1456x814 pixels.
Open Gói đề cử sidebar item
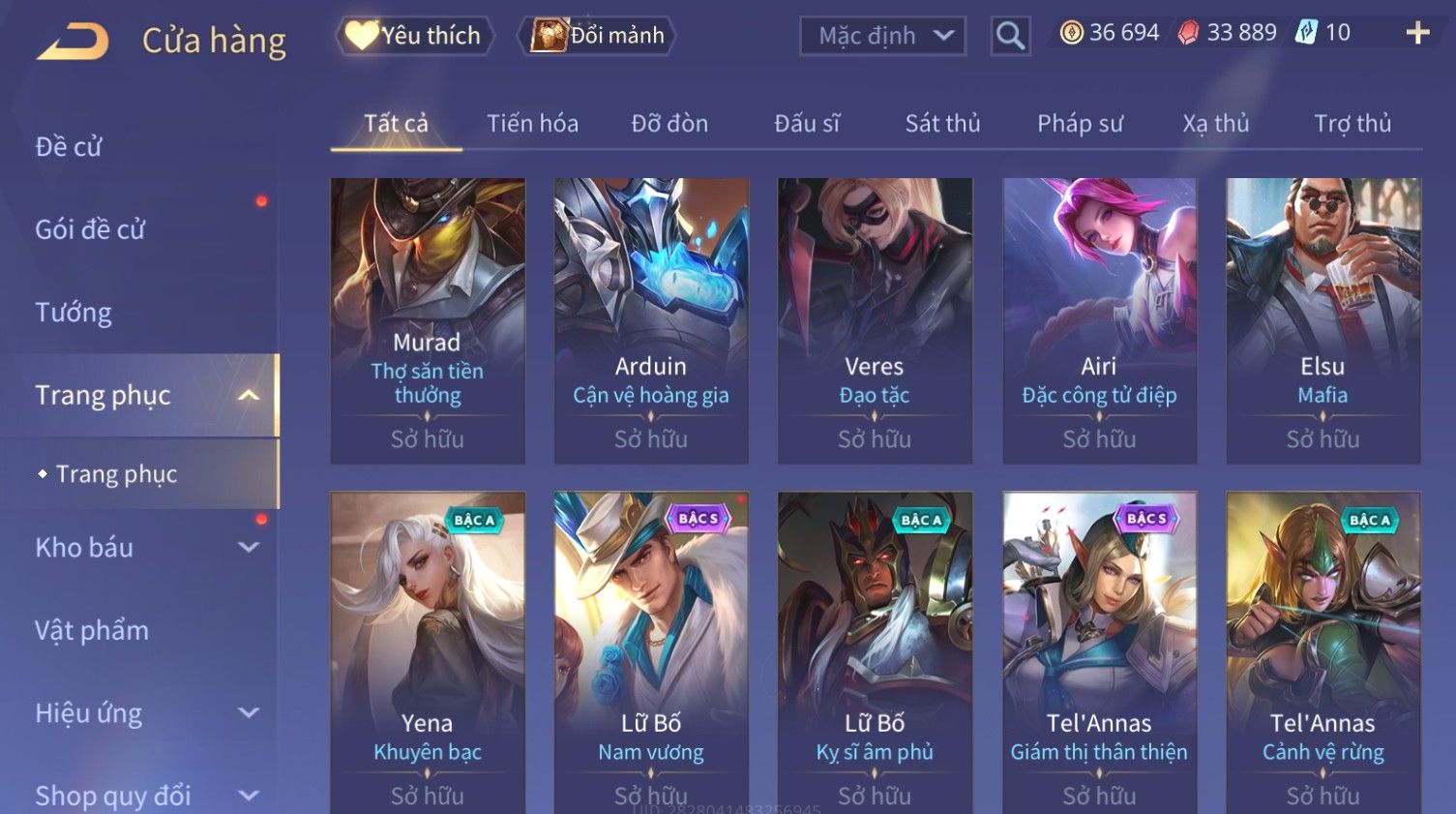point(90,229)
